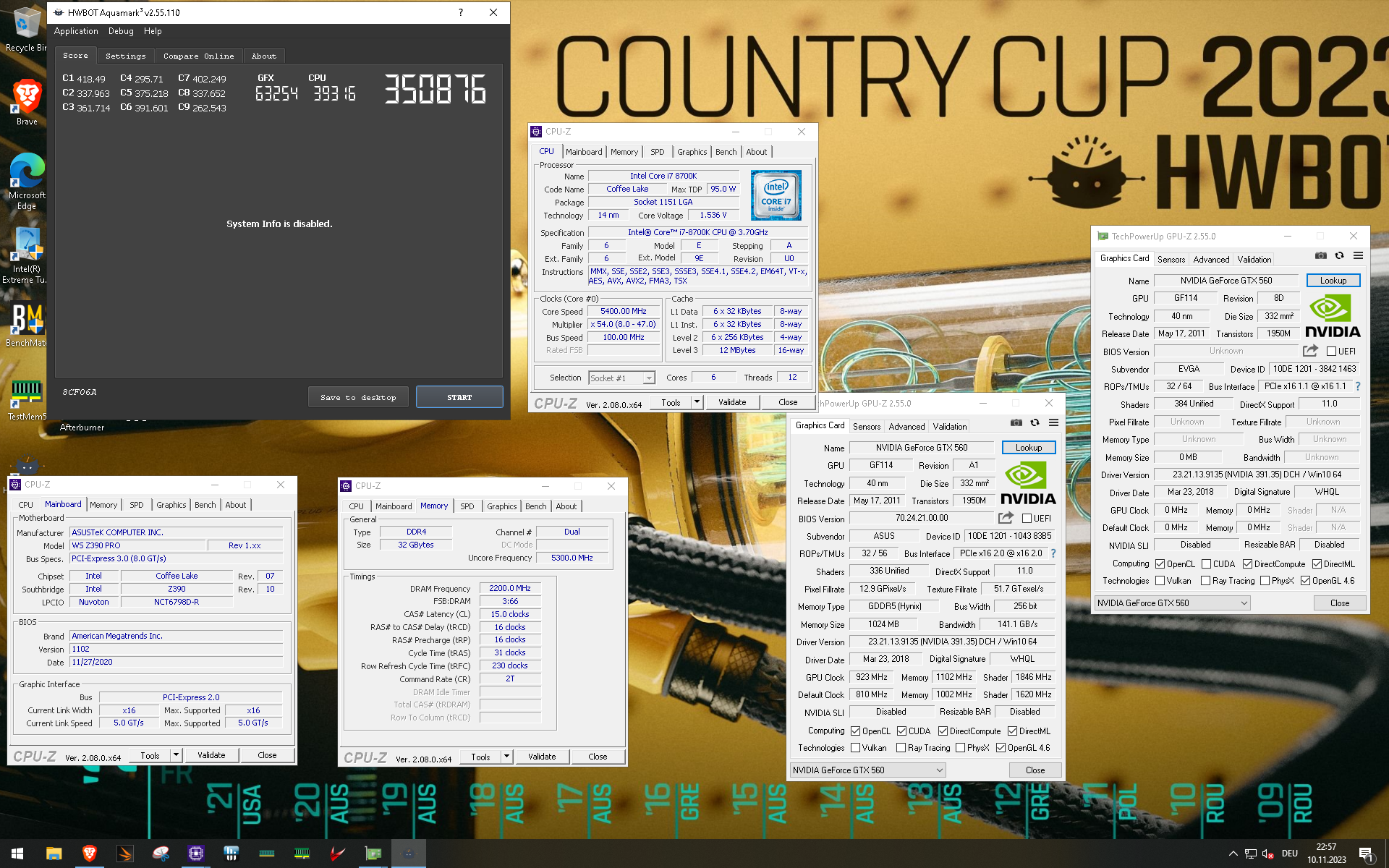Toggle OpenCL checkbox in the lower GPU-Z window
The width and height of the screenshot is (1389, 868).
[x=856, y=731]
